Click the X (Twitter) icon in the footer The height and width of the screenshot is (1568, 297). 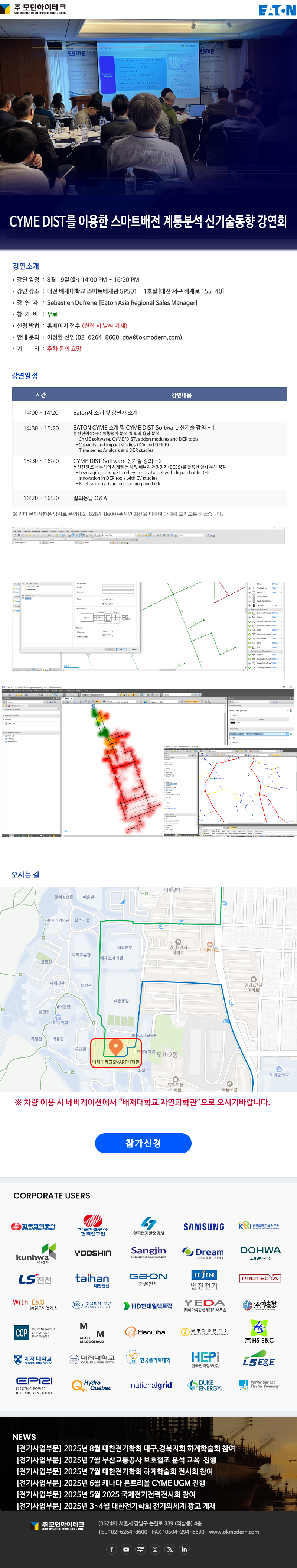click(170, 1549)
